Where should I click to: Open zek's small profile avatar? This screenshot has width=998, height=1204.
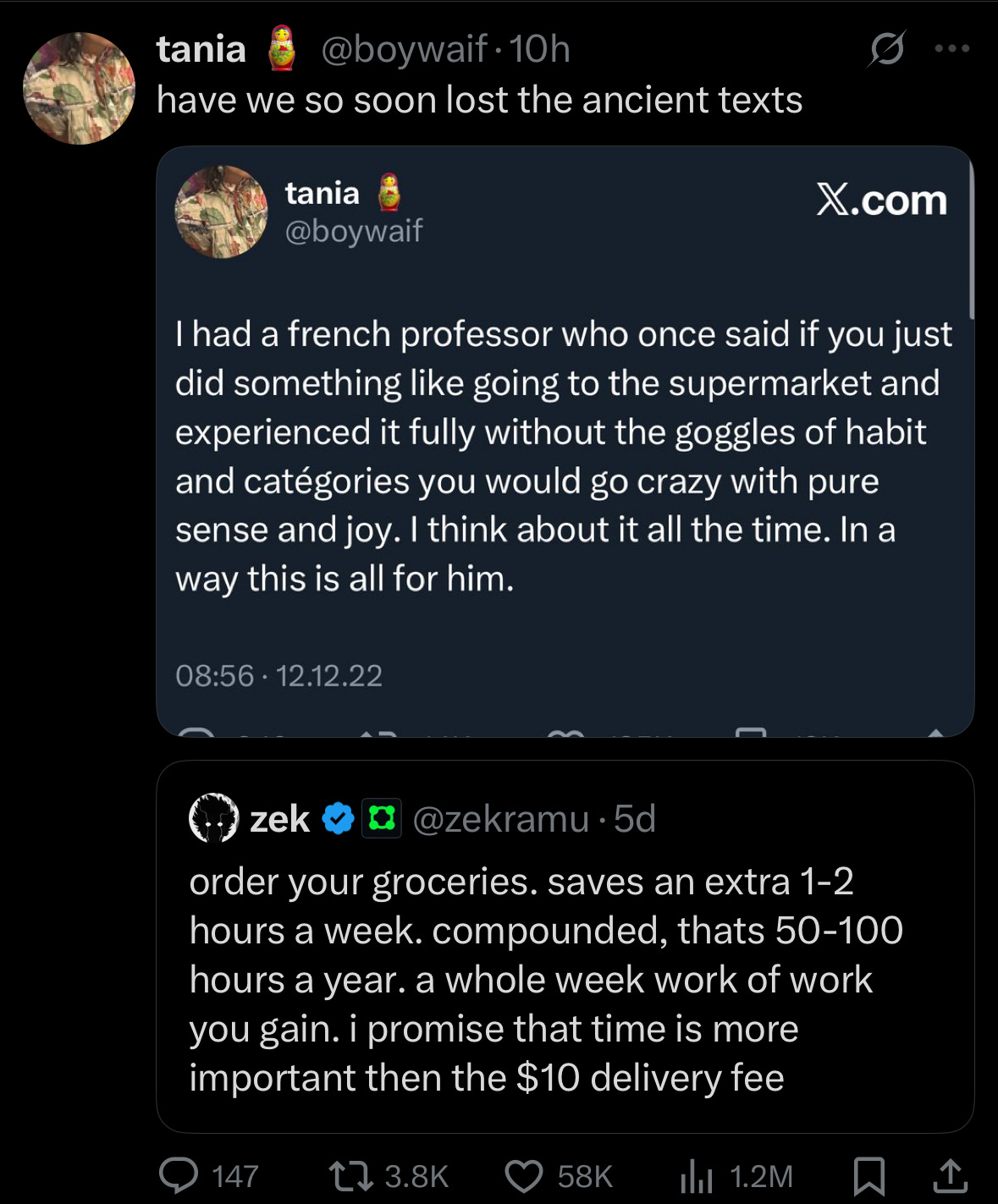(x=212, y=818)
